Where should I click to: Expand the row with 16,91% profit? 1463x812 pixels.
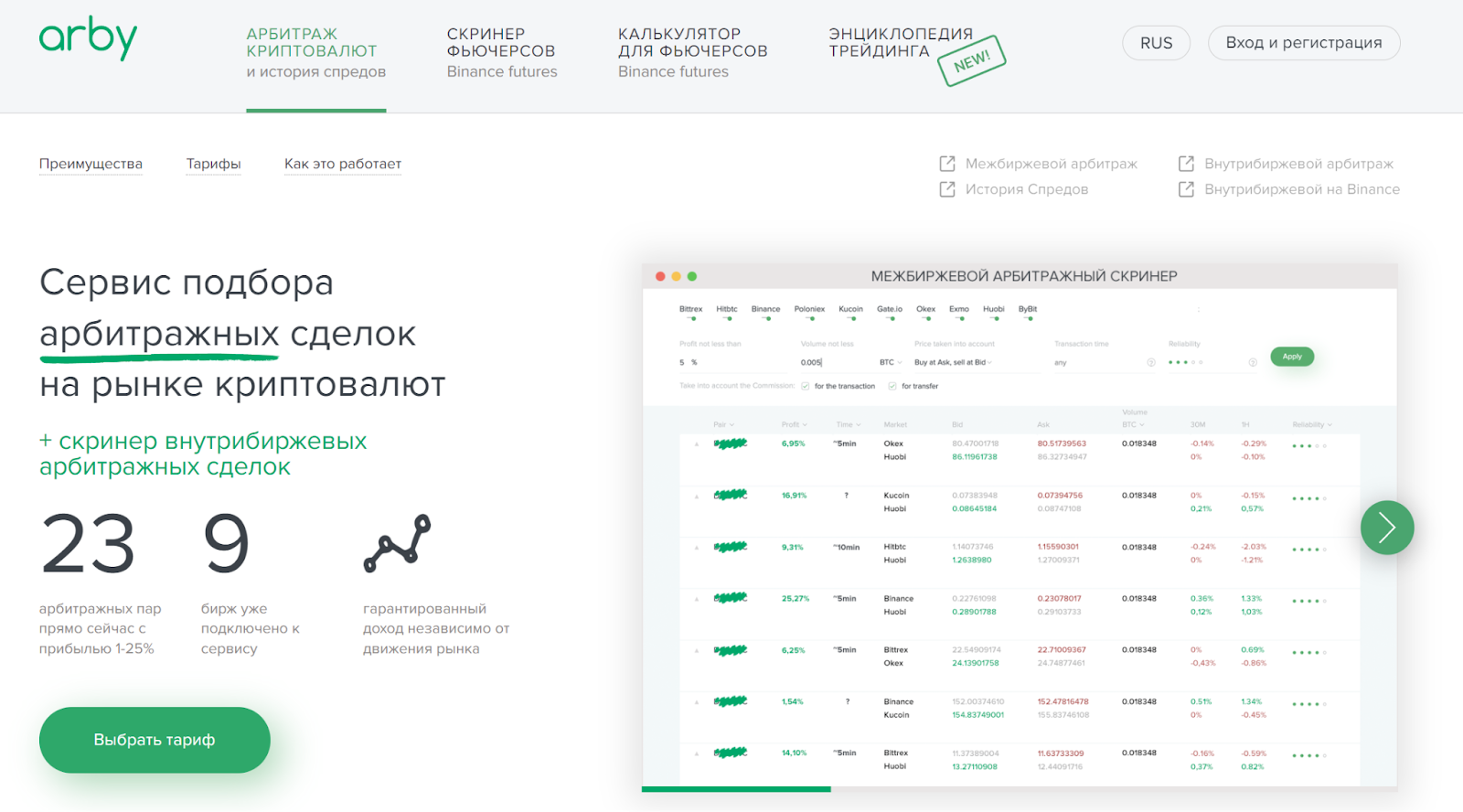point(697,497)
